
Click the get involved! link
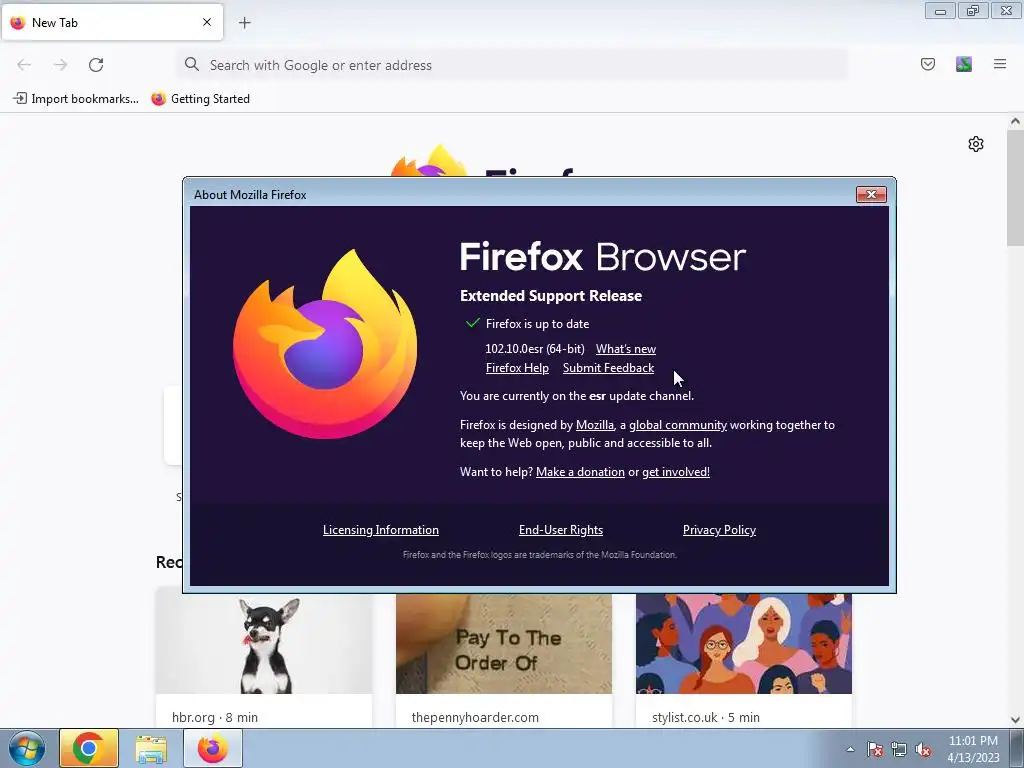[676, 472]
